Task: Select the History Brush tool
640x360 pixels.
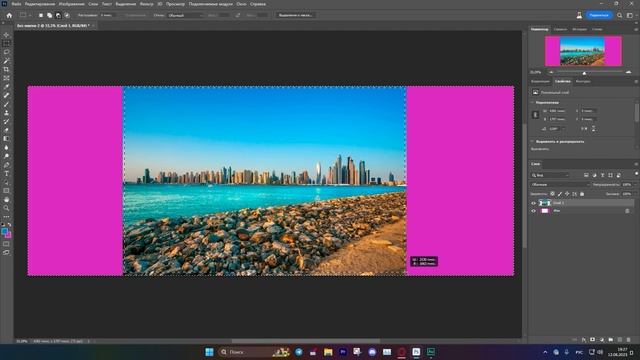Action: 6,121
